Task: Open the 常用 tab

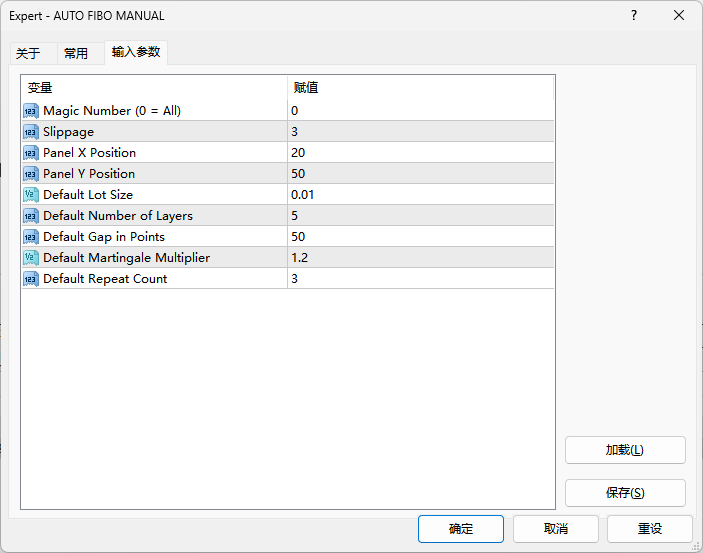Action: 76,54
